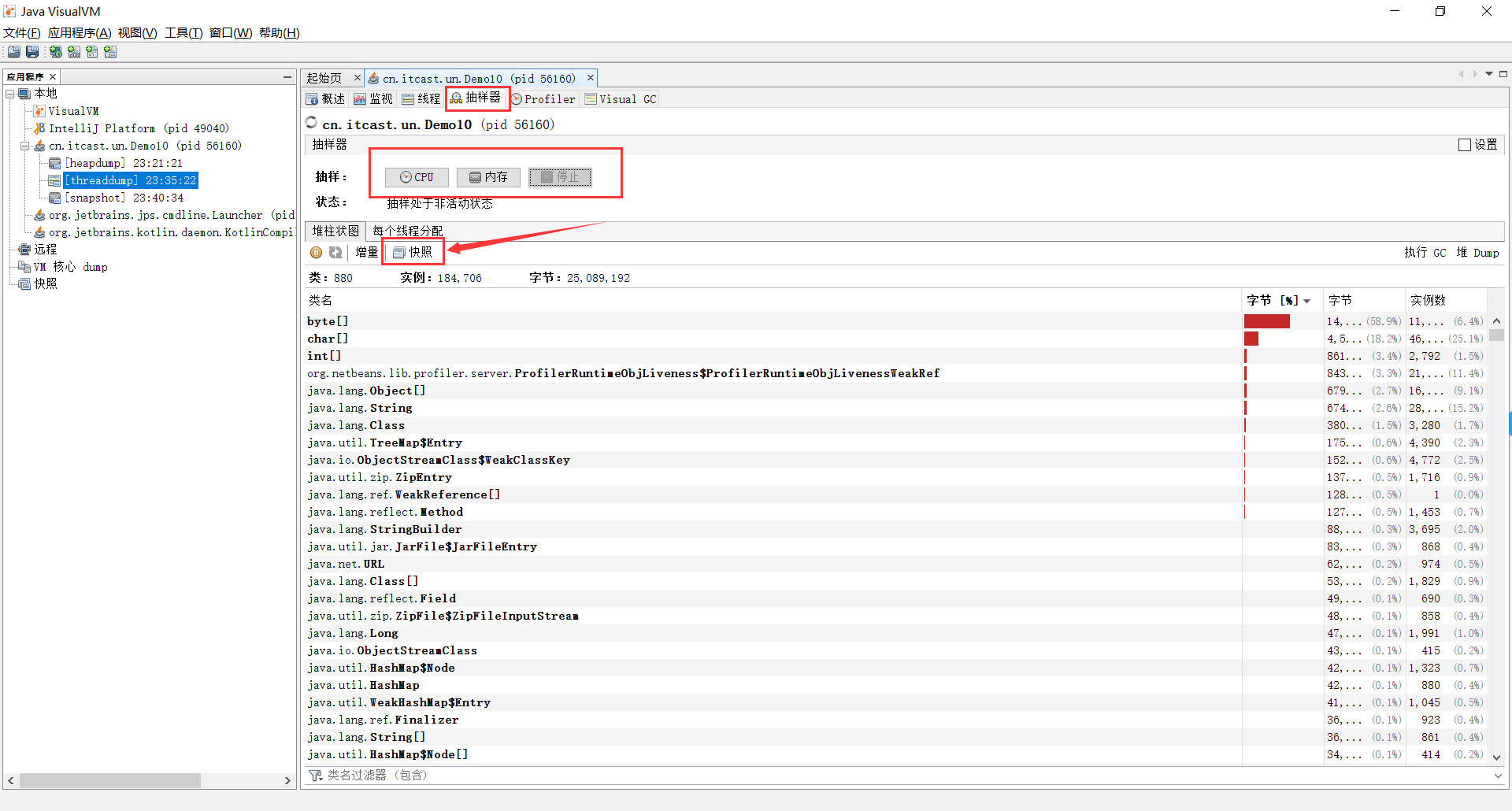Toggle the 增量 delta mode button
Image resolution: width=1512 pixels, height=811 pixels.
click(366, 253)
